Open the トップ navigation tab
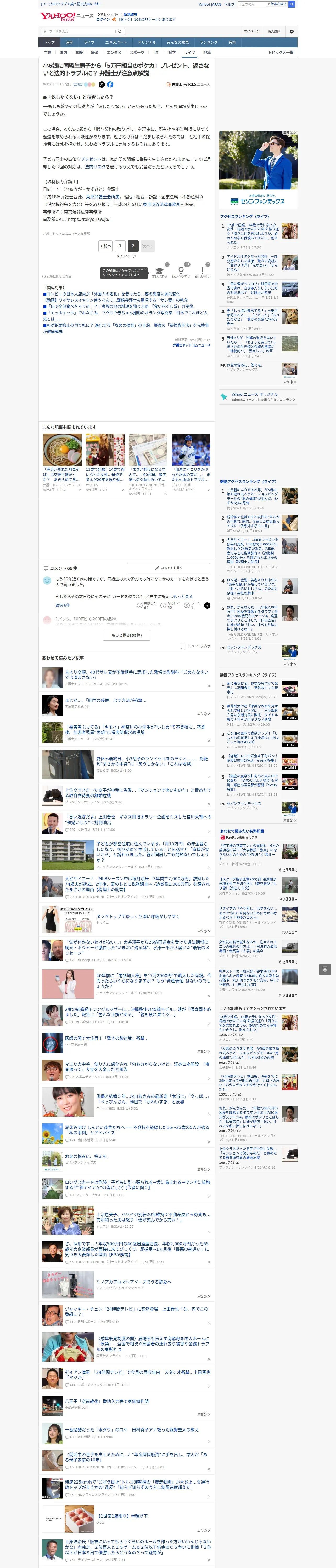 click(49, 43)
